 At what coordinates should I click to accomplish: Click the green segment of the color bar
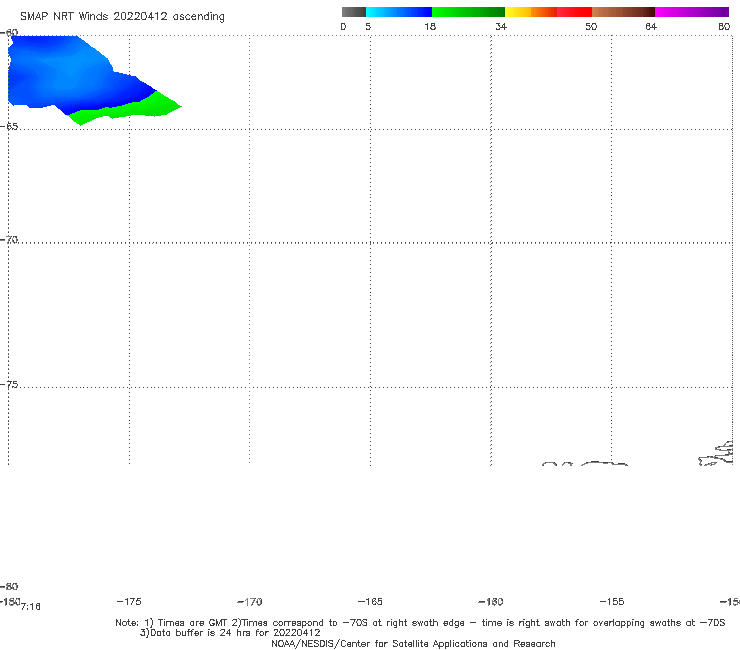click(468, 12)
